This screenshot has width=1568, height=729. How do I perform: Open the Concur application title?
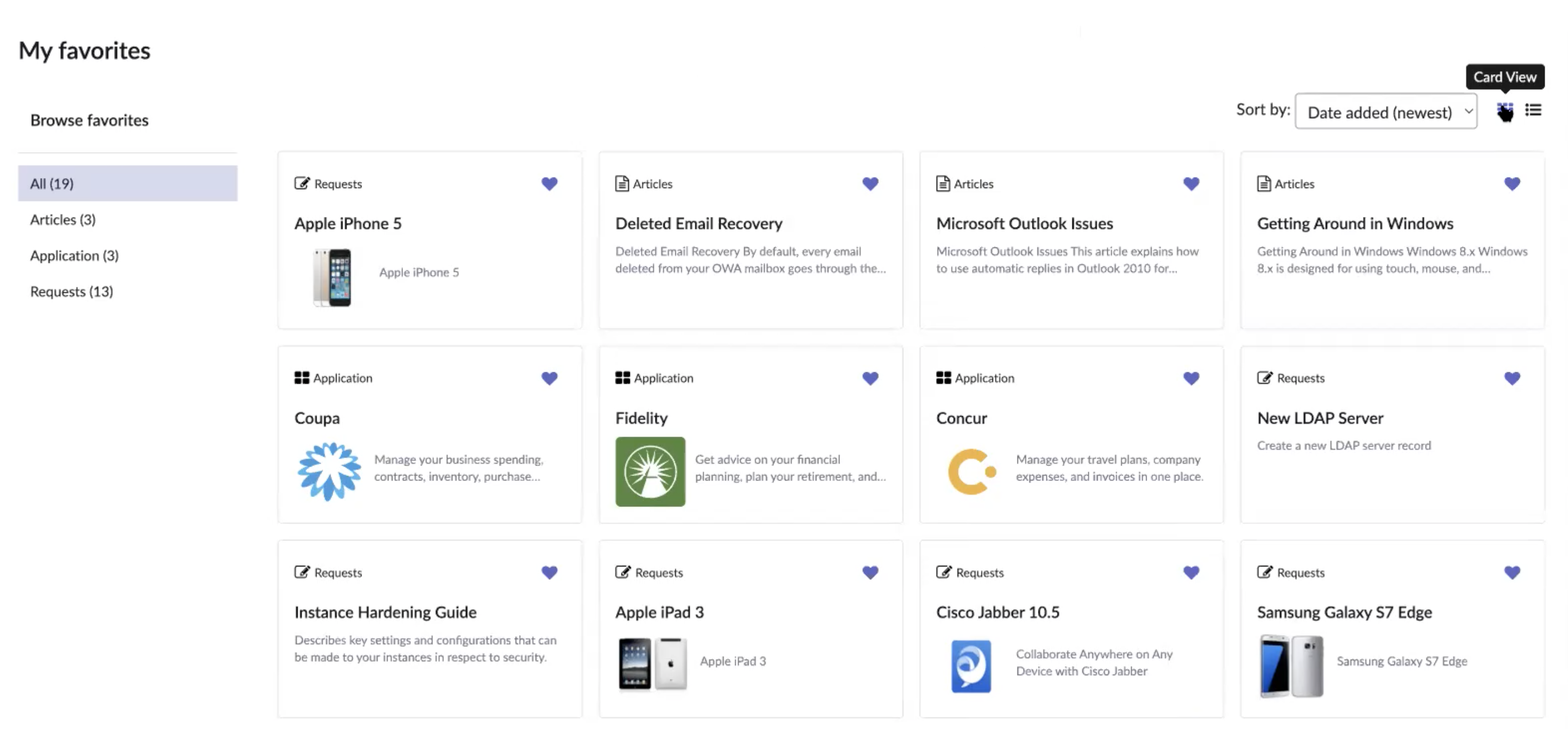tap(962, 418)
